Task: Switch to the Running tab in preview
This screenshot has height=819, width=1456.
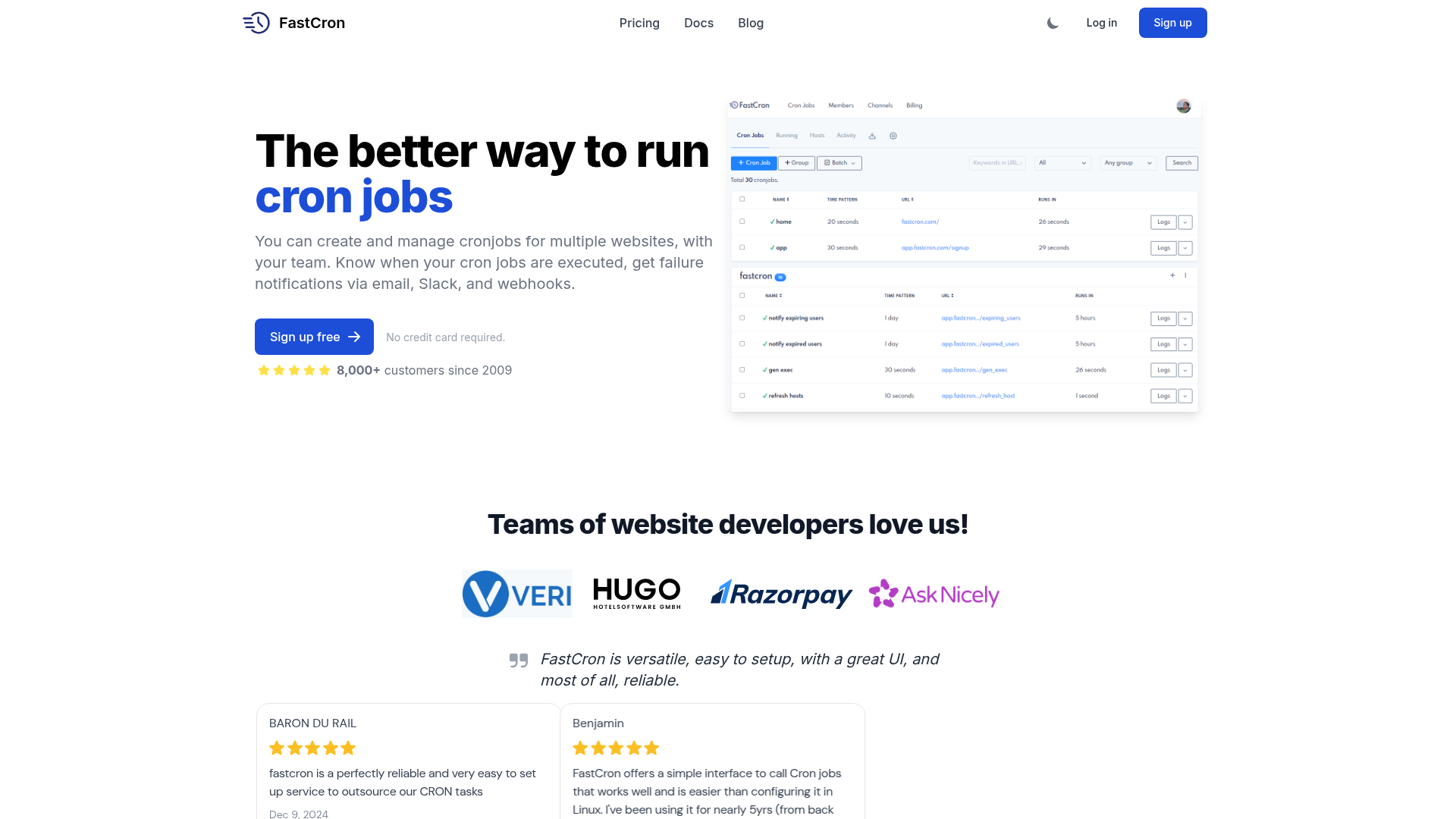Action: tap(786, 136)
